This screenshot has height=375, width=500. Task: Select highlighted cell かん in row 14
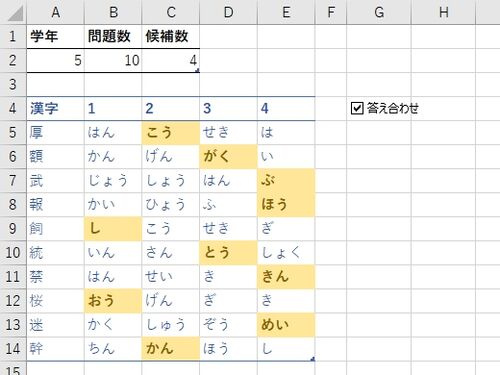pyautogui.click(x=171, y=349)
